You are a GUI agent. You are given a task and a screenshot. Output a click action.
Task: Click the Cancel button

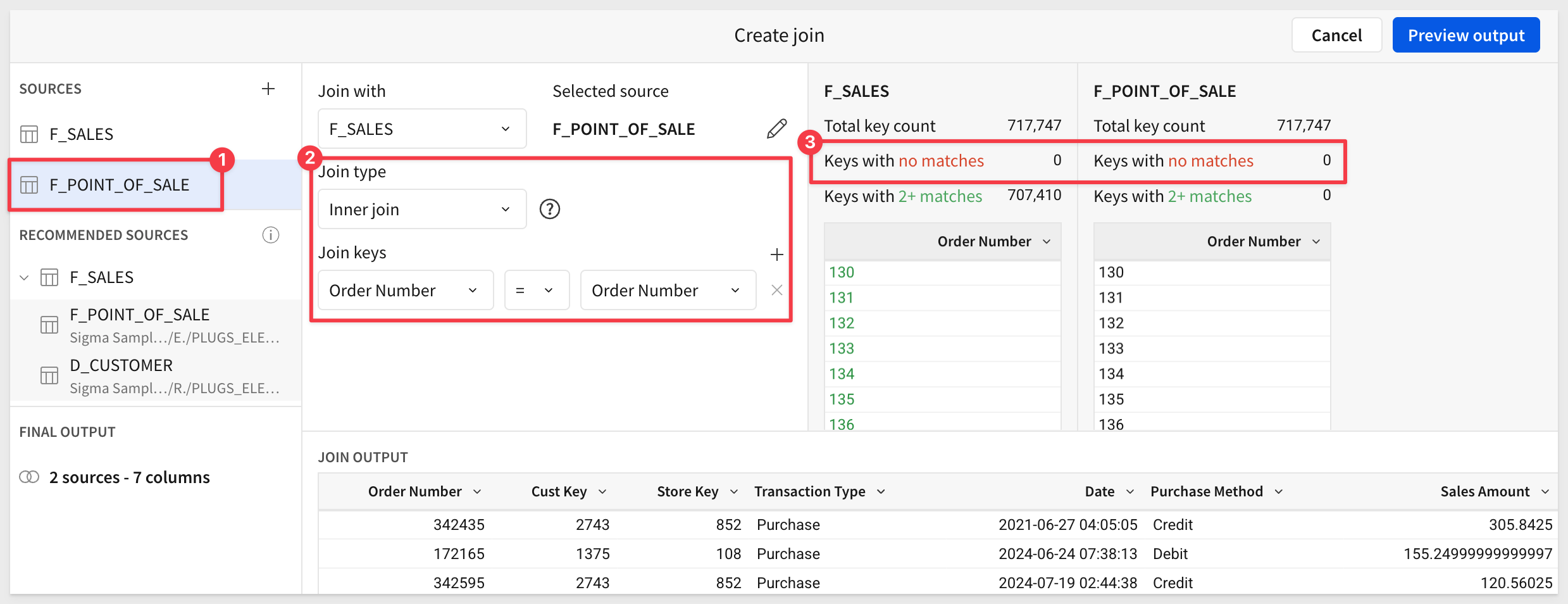[x=1336, y=35]
